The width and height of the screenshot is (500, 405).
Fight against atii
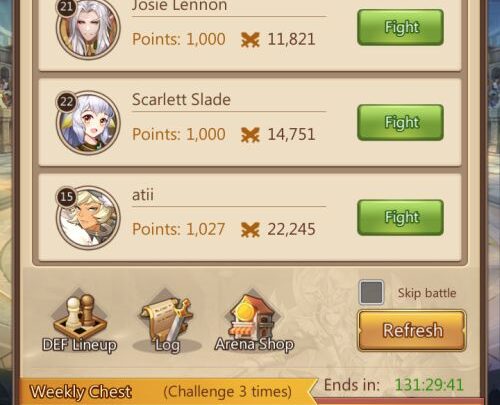click(400, 217)
